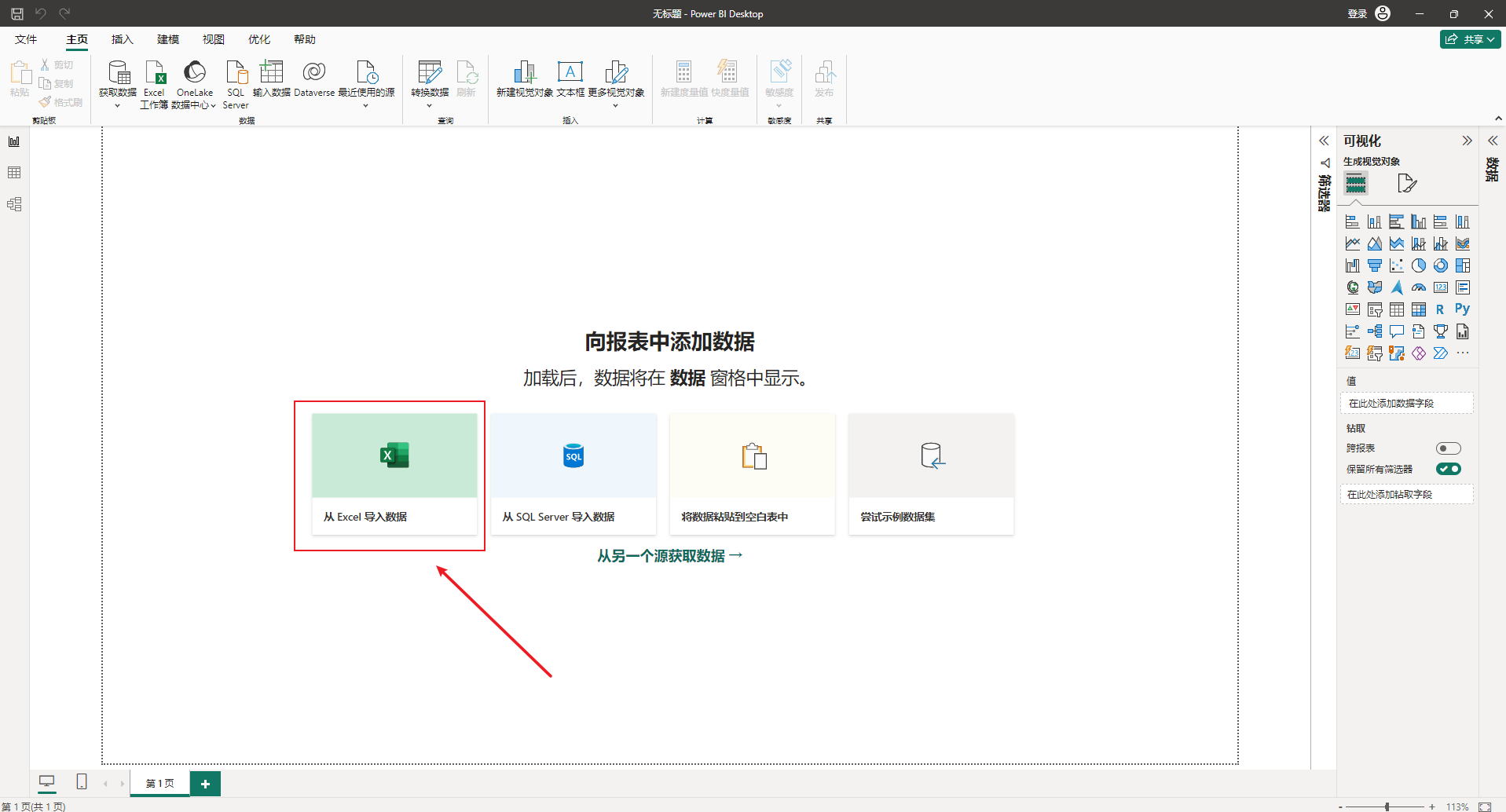Viewport: 1506px width, 812px height.
Task: Open the 文件 menu
Action: coord(26,39)
